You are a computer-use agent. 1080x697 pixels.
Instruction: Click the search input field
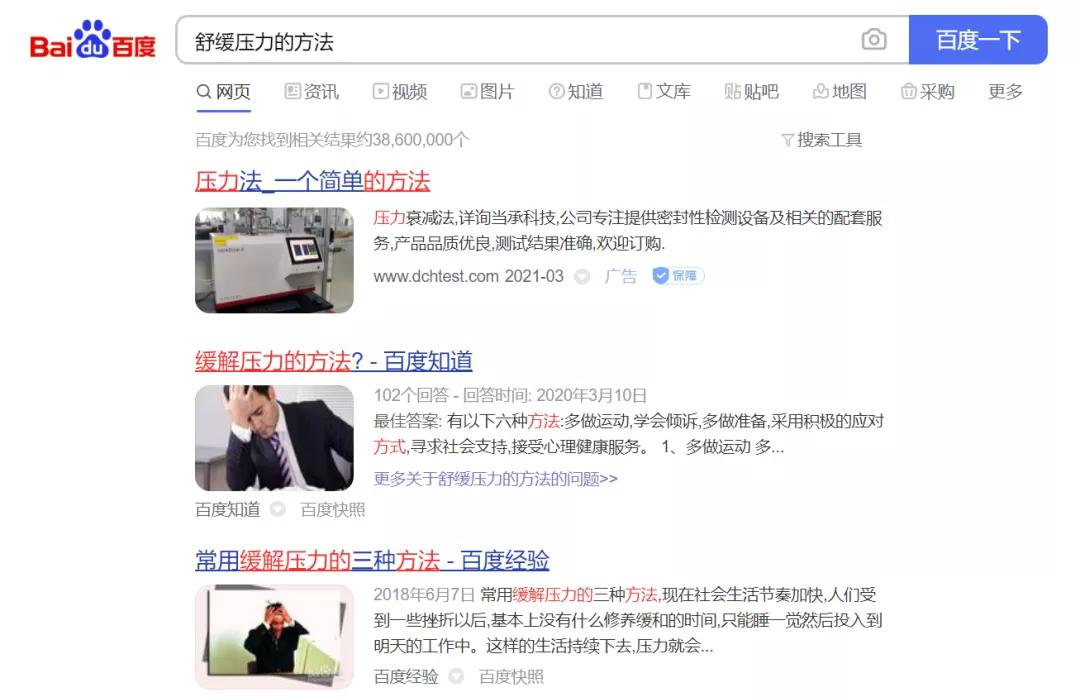(517, 41)
